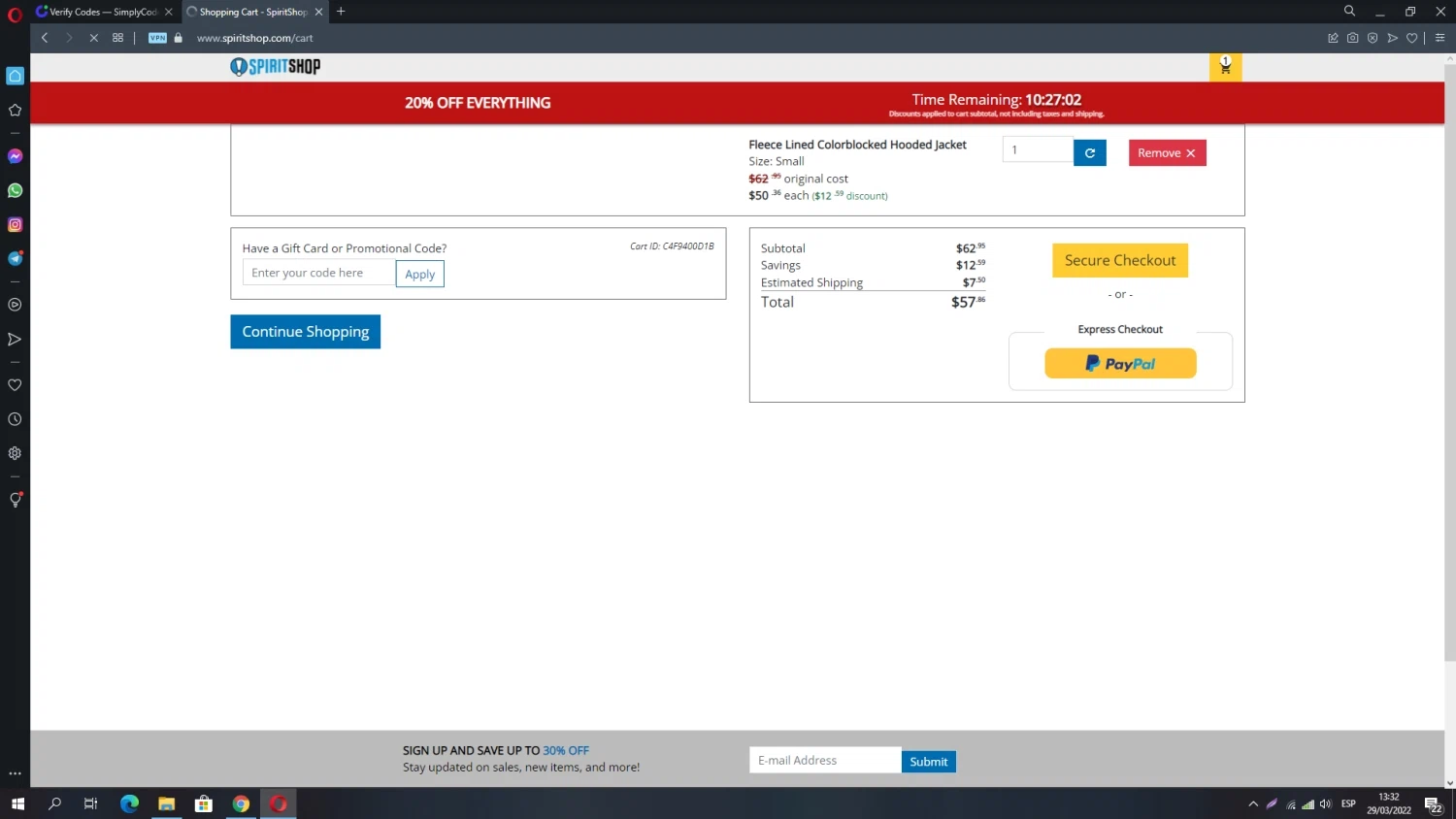
Task: Open Settings gear in sidebar
Action: (x=15, y=453)
